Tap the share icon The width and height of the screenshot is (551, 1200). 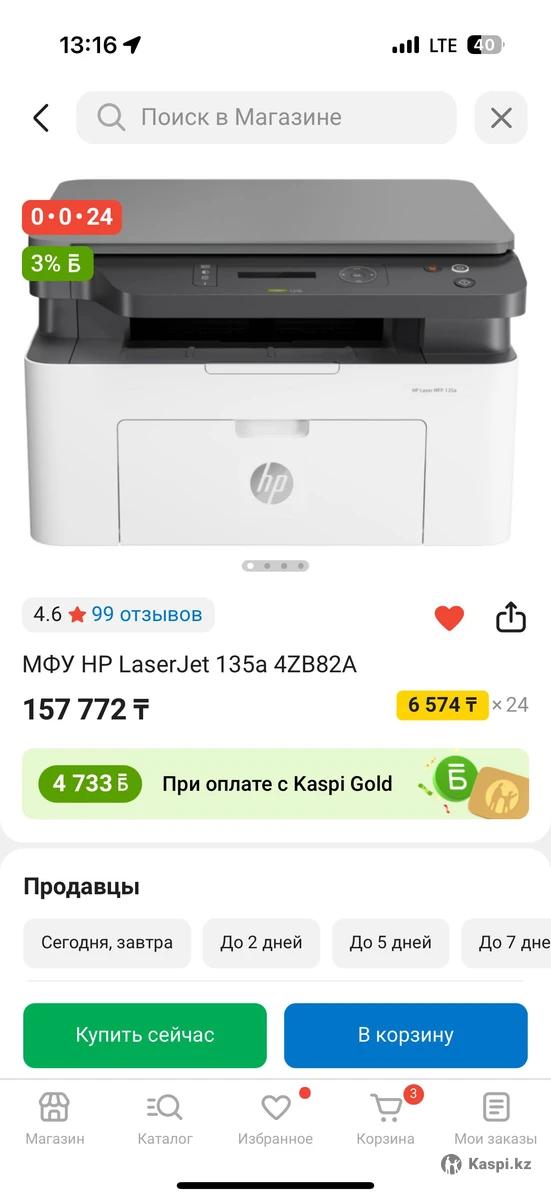coord(511,617)
